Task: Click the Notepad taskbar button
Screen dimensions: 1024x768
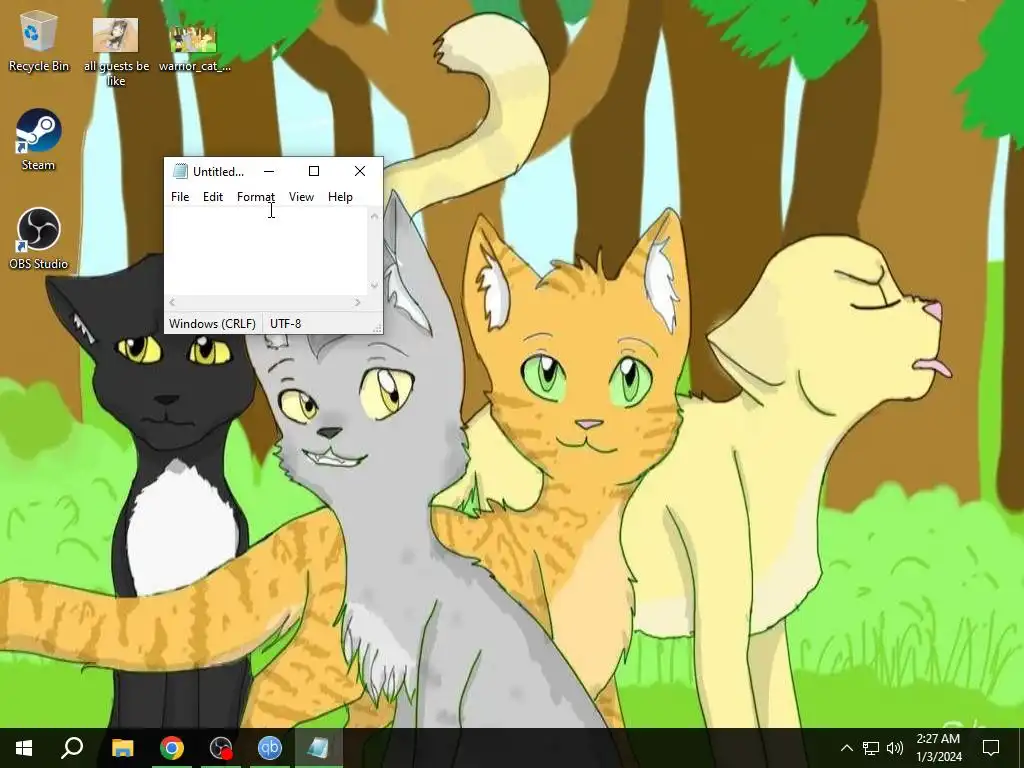Action: click(x=319, y=748)
